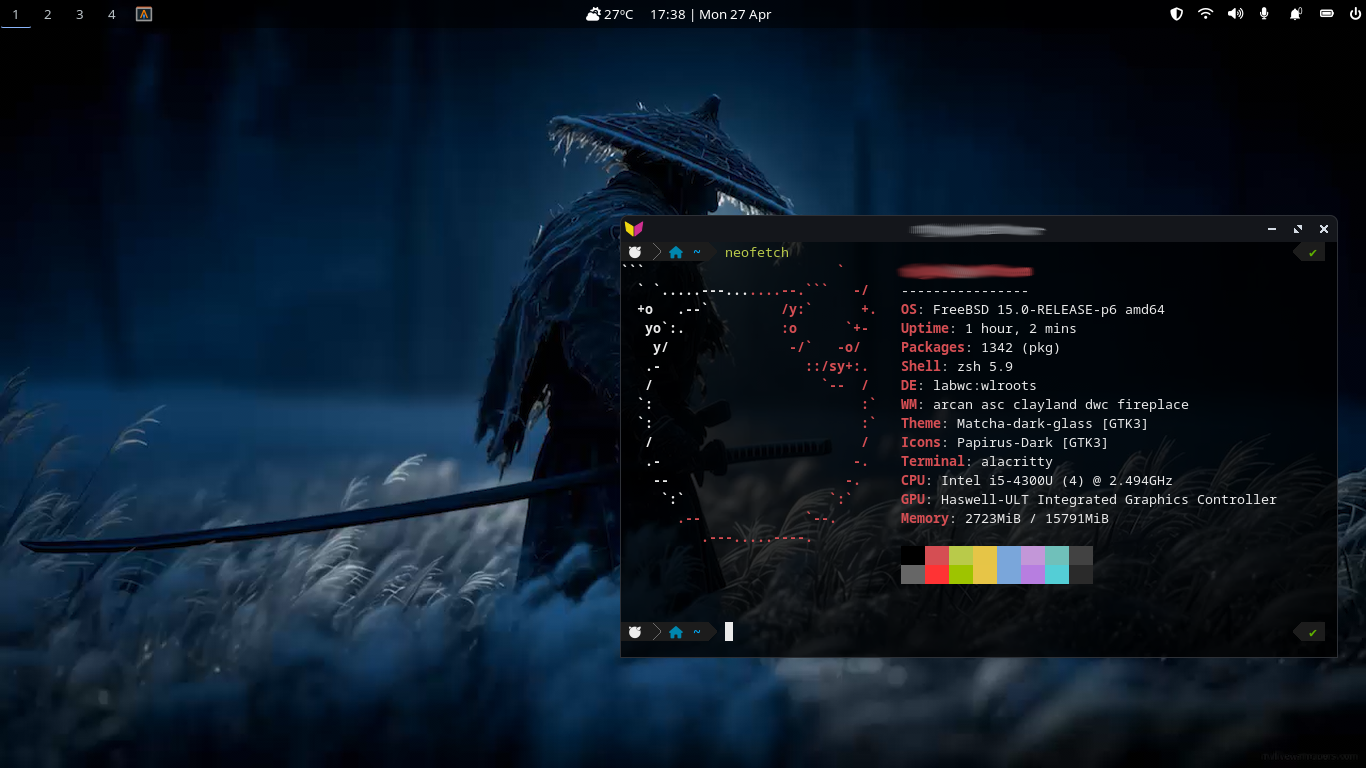The image size is (1366, 768).
Task: Open the network Wi-Fi indicator
Action: pyautogui.click(x=1206, y=14)
